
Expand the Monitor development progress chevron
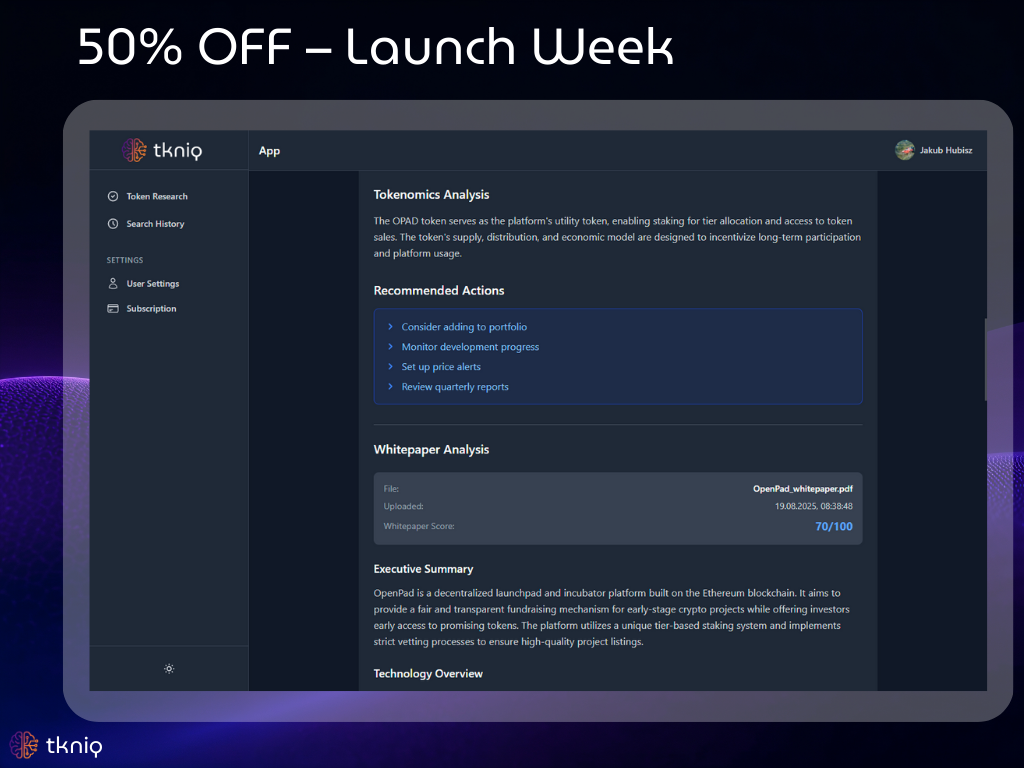[x=391, y=347]
